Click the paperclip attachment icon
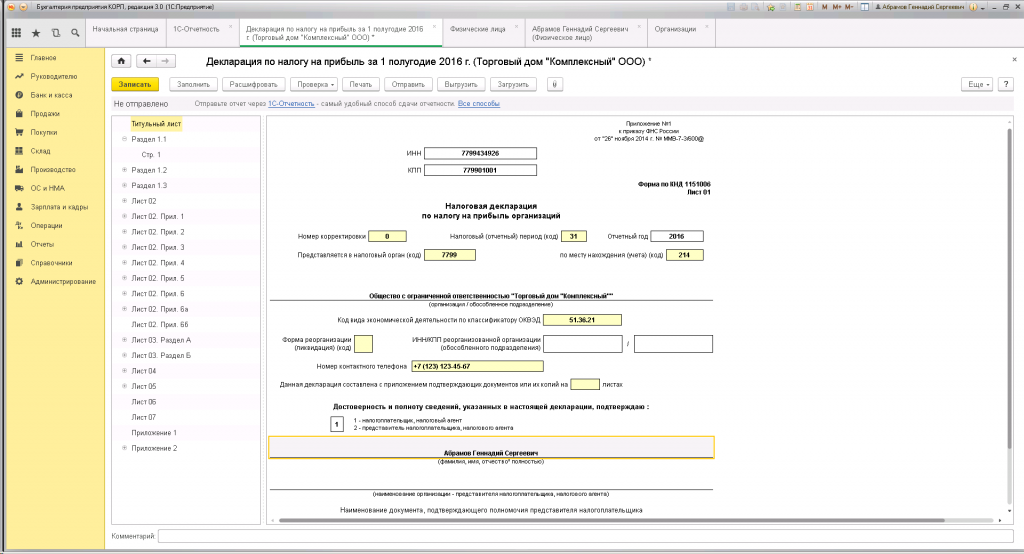Screen dimensions: 1024x554 554,84
